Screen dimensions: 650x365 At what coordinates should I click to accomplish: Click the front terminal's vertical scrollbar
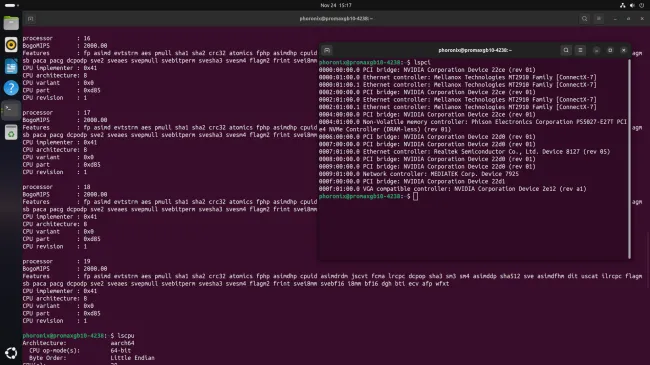coord(629,159)
